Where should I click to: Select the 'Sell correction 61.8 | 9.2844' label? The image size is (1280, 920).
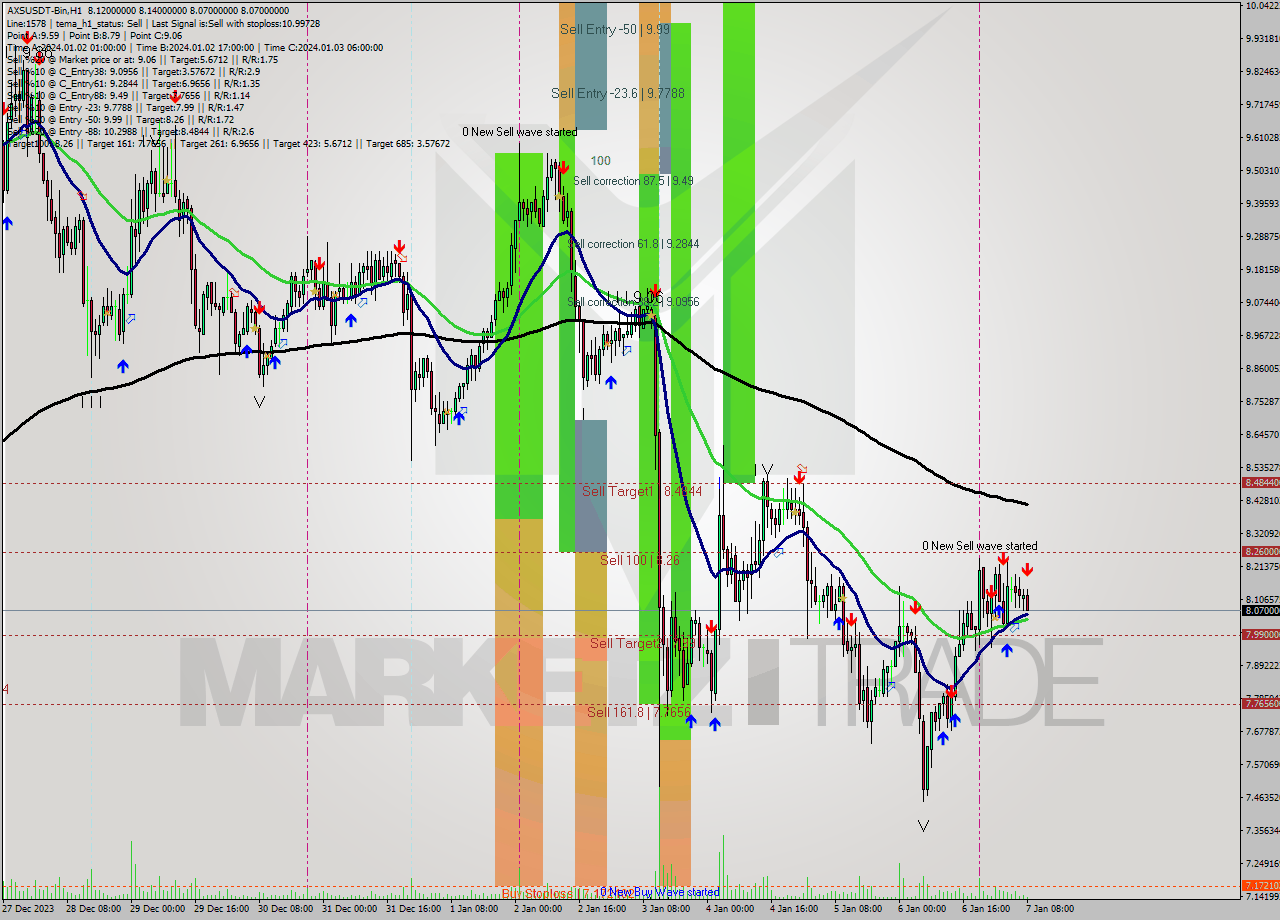point(633,244)
